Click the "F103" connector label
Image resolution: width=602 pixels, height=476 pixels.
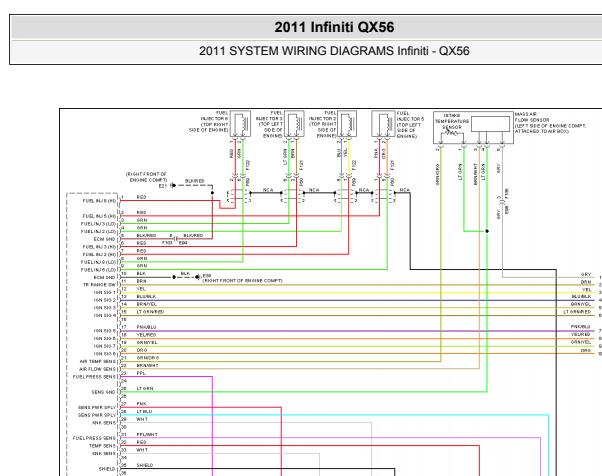(167, 243)
